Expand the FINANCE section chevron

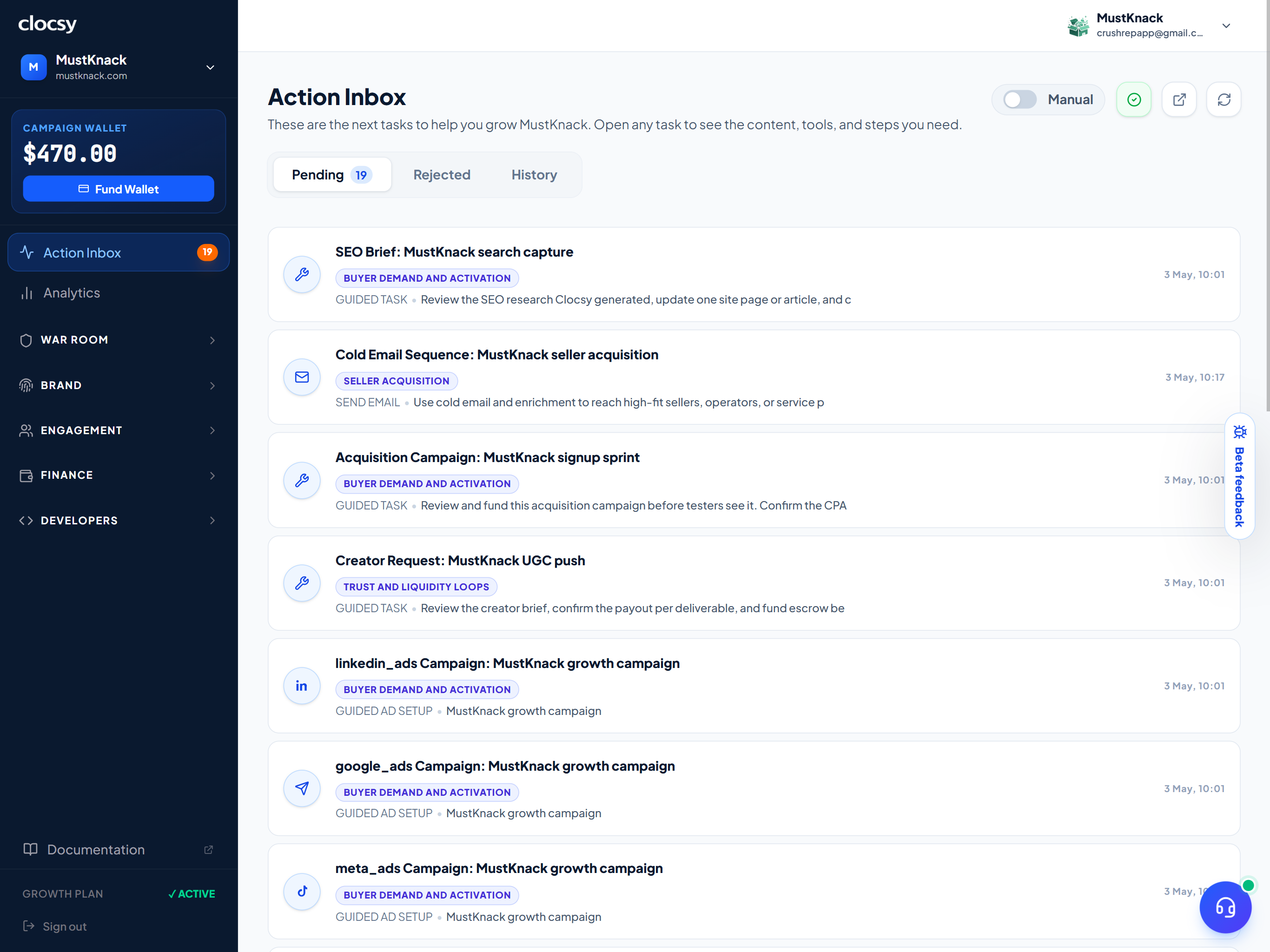pos(212,476)
